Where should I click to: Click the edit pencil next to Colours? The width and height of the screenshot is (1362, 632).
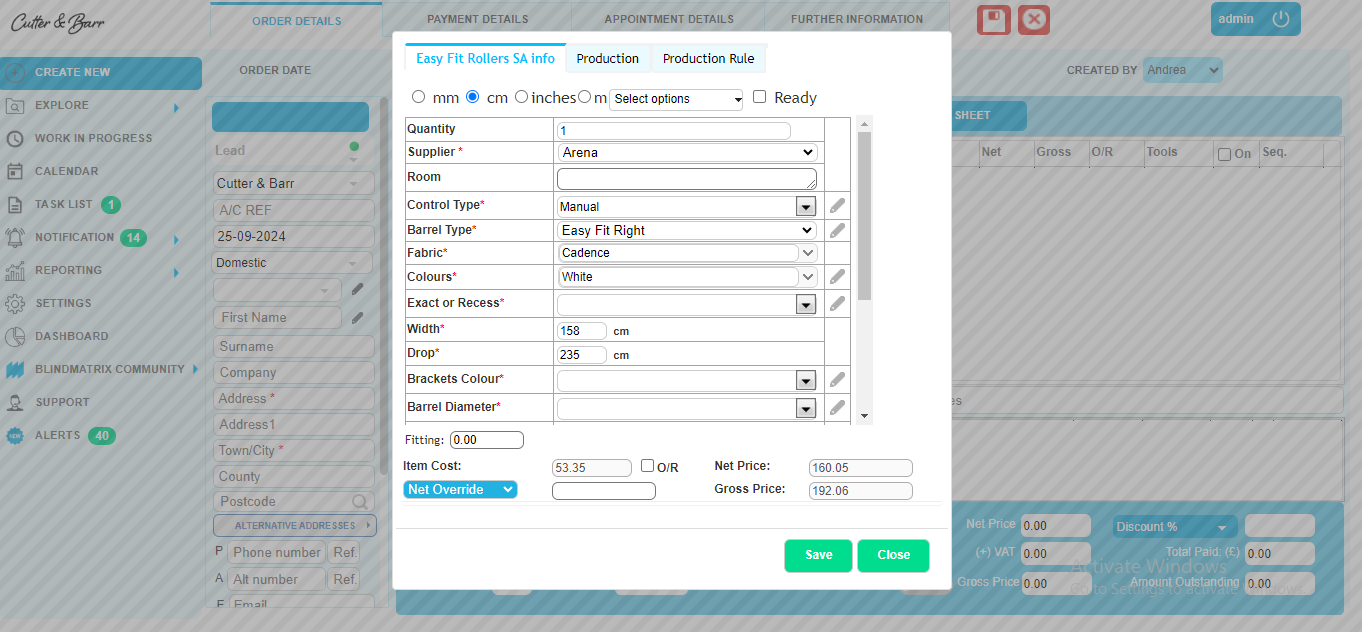[837, 277]
